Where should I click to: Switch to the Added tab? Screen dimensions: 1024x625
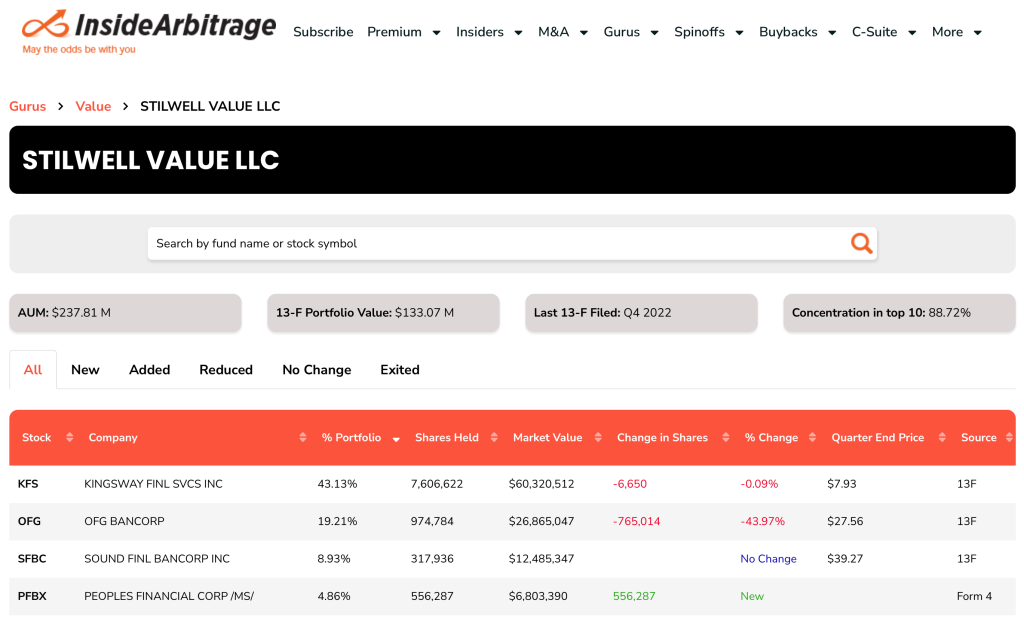coord(150,370)
